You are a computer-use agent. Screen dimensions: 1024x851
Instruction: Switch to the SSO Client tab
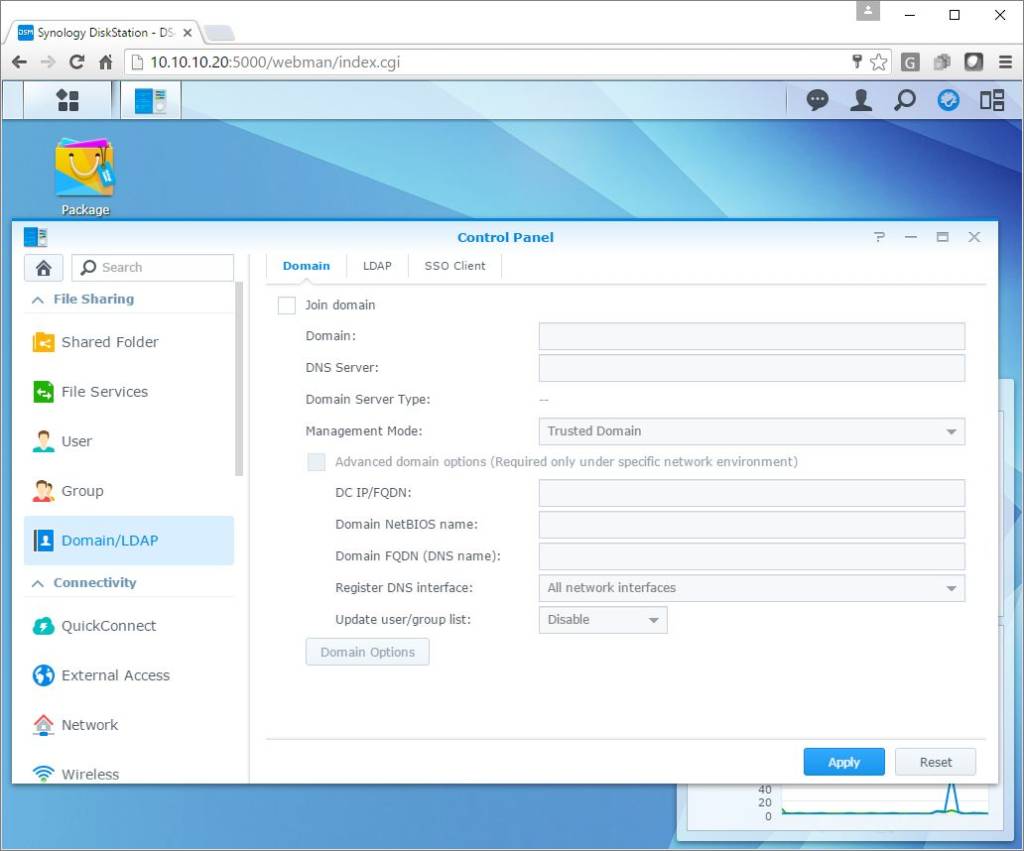pos(455,266)
